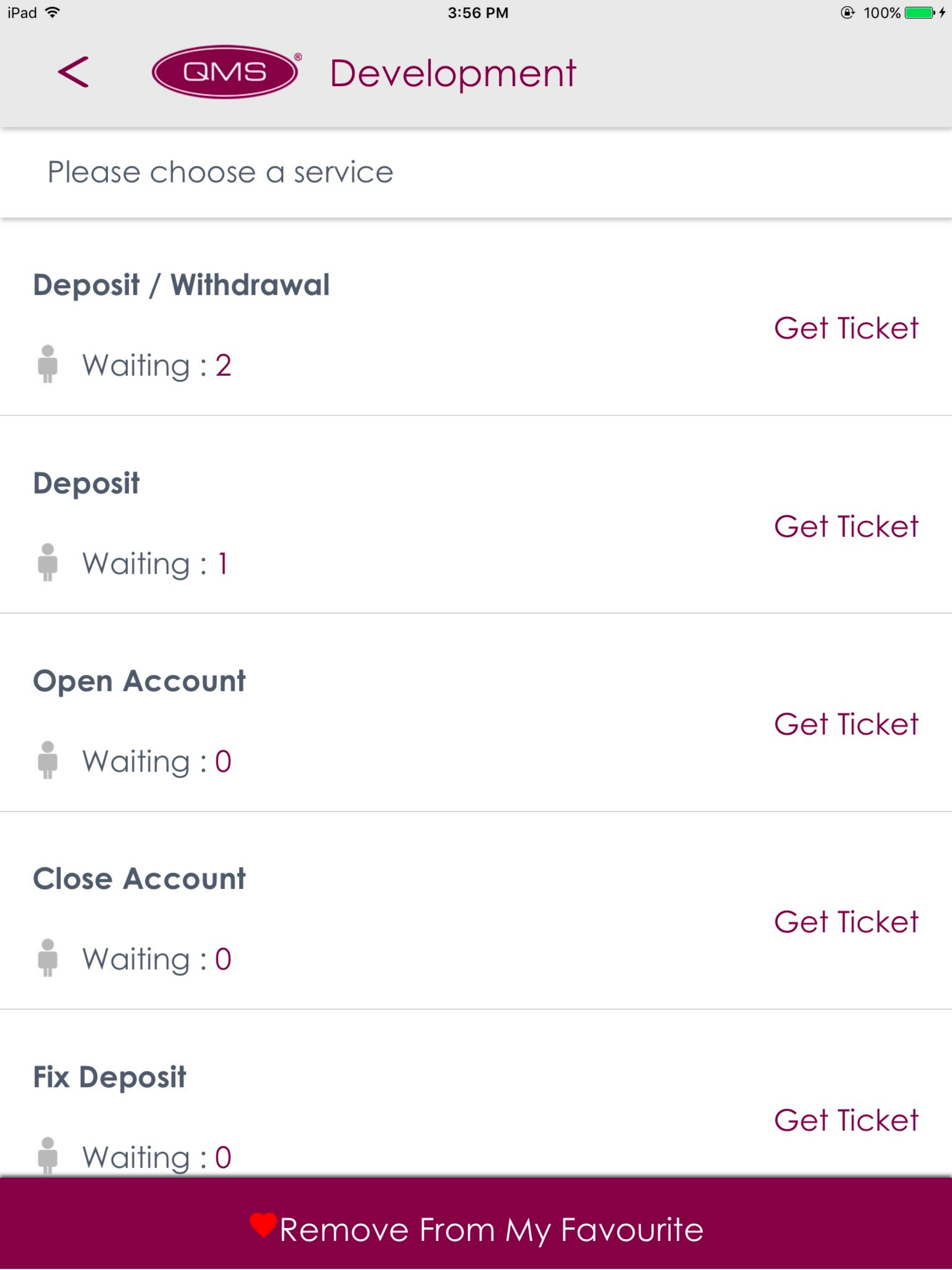The width and height of the screenshot is (952, 1270).
Task: Click person icon in Fix Deposit row
Action: click(x=48, y=1155)
